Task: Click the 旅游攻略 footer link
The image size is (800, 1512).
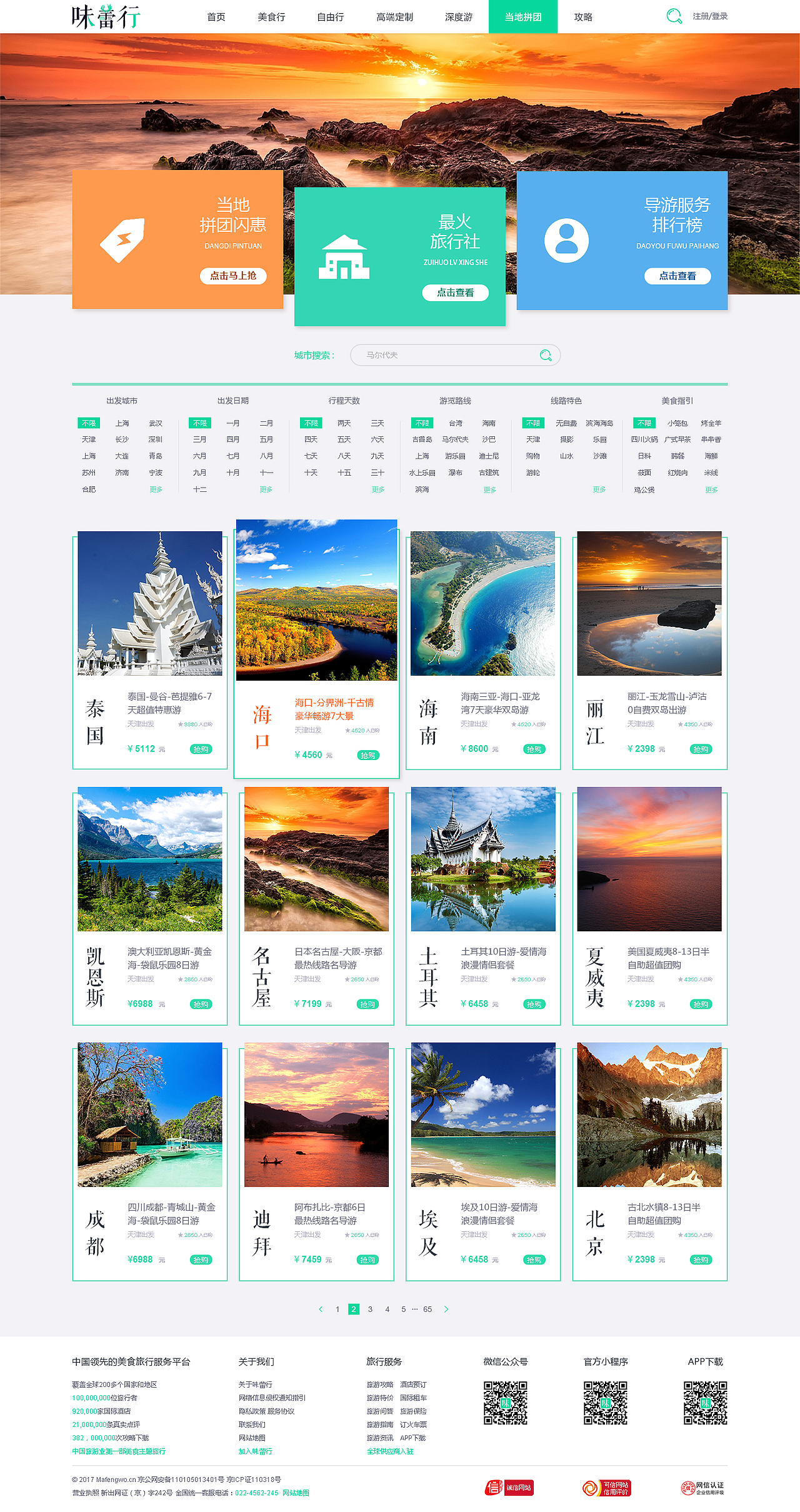Action: 380,1384
